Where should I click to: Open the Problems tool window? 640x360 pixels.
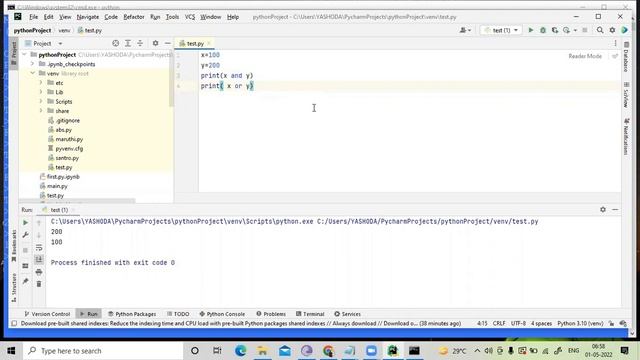pos(271,314)
